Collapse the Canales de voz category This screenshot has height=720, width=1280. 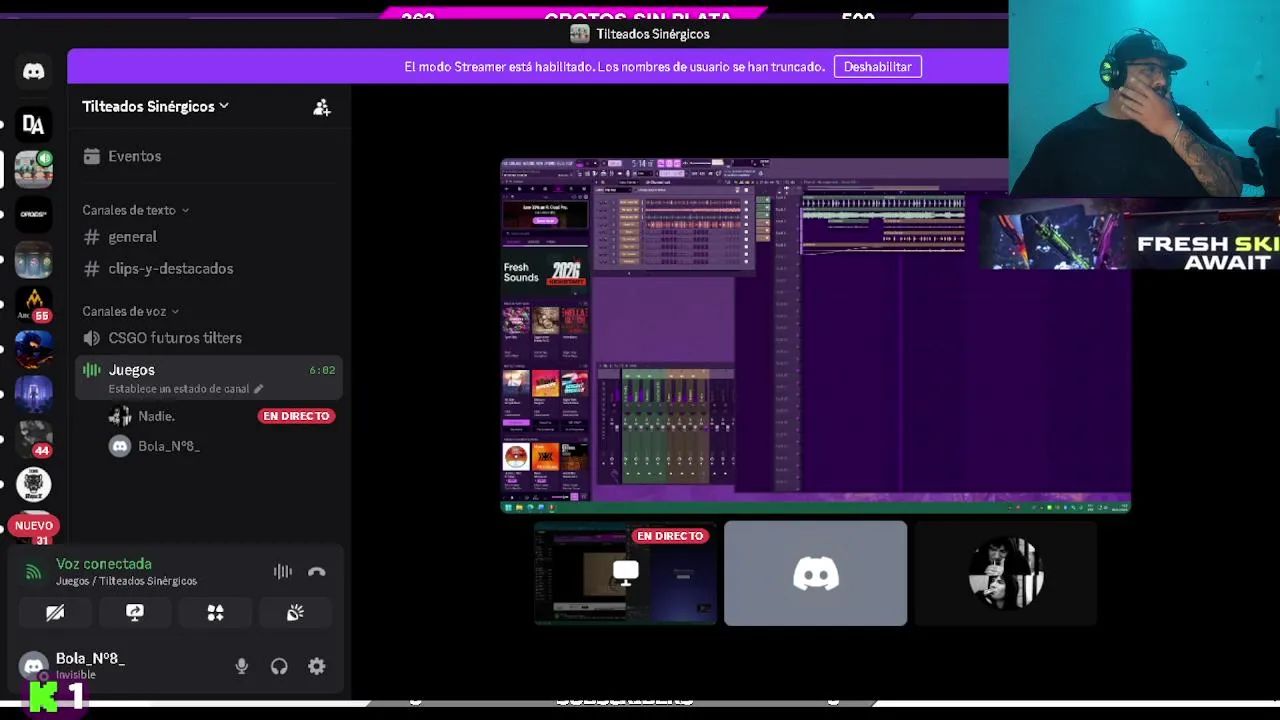[130, 311]
